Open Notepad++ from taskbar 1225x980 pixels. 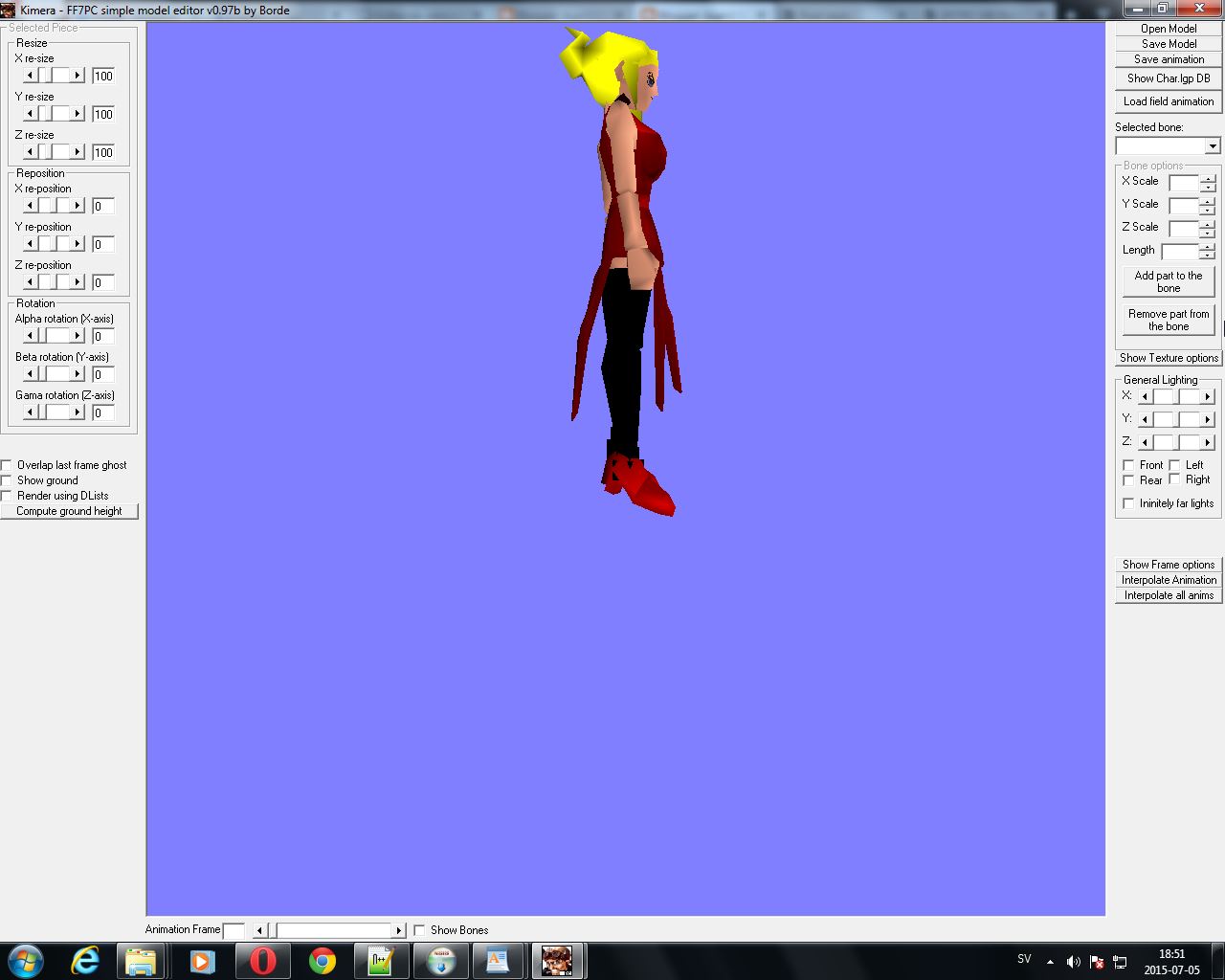pos(381,961)
